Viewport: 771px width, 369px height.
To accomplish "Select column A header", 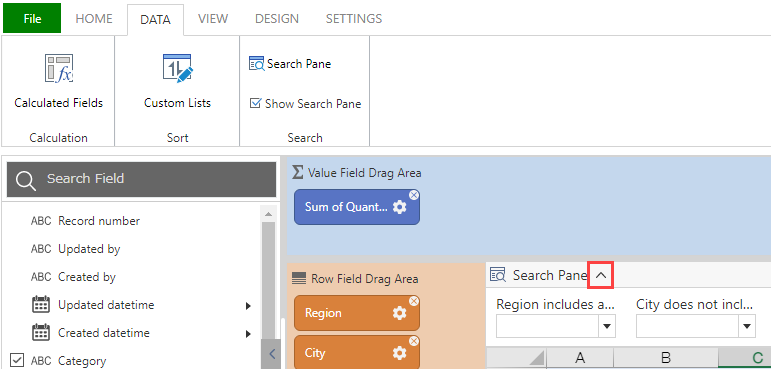I will coord(580,358).
